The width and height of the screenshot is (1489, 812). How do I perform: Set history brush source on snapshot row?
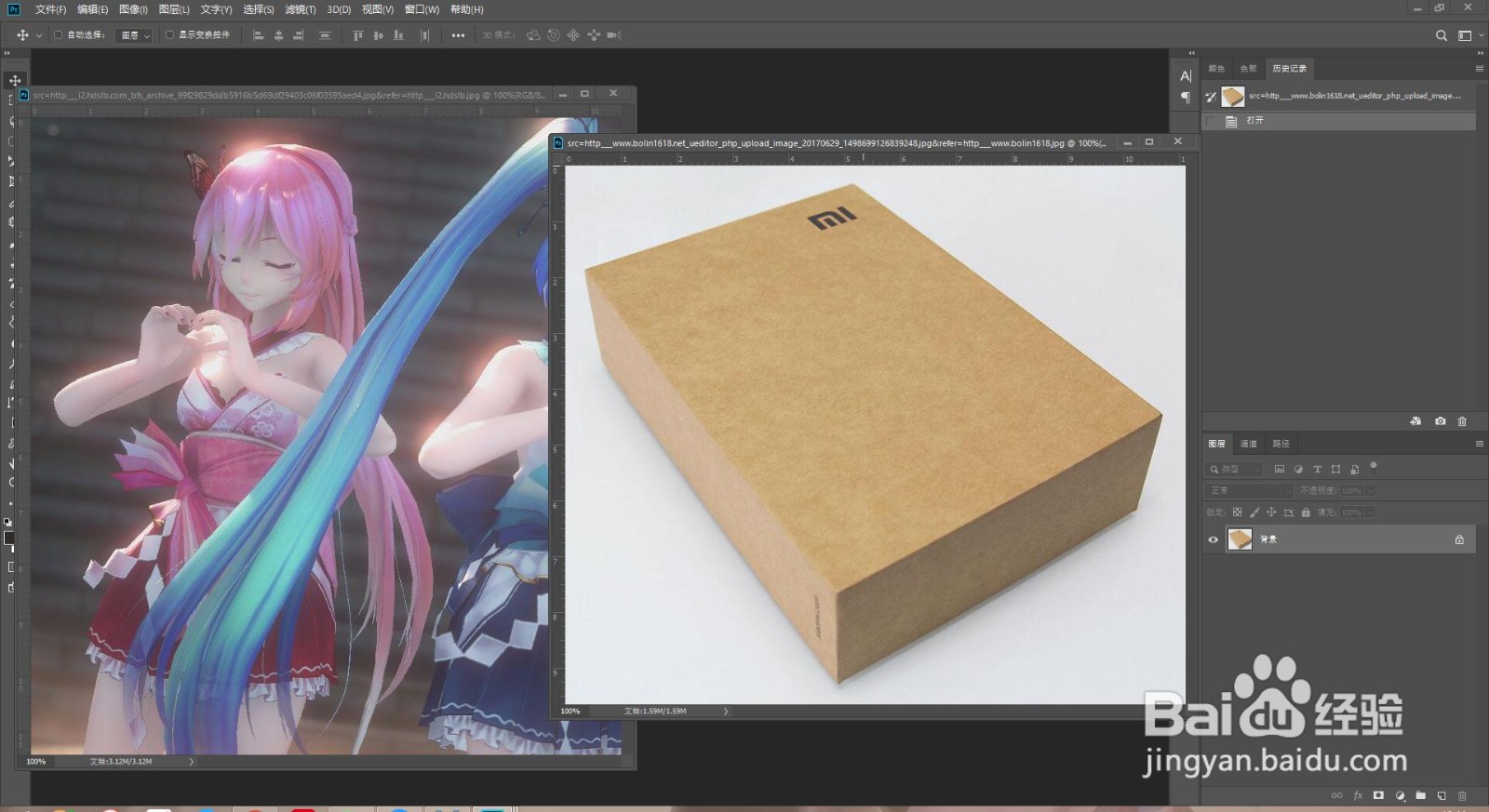tap(1211, 97)
